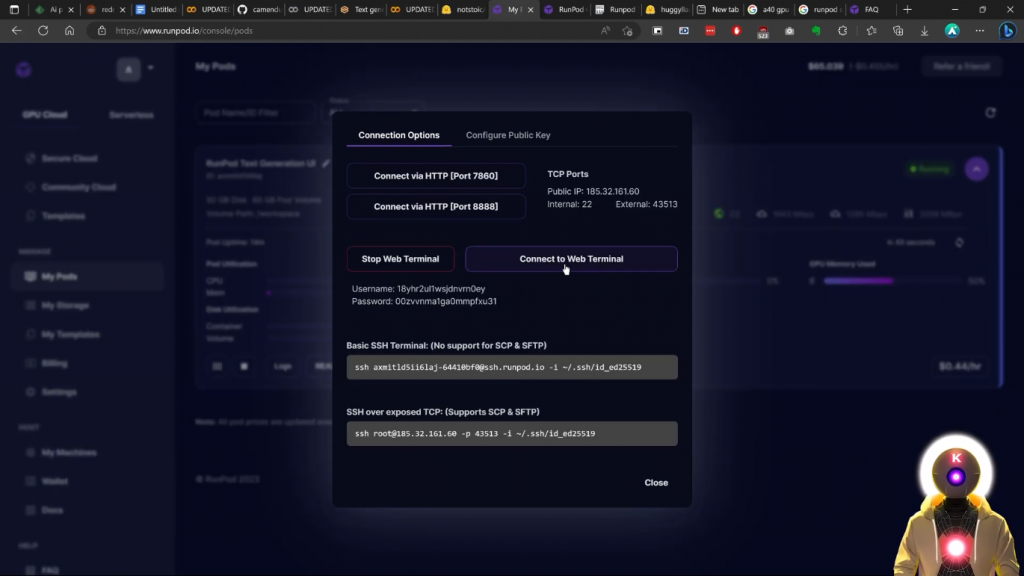Open Community Cloud in the sidebar
Viewport: 1024px width, 576px height.
(78, 187)
